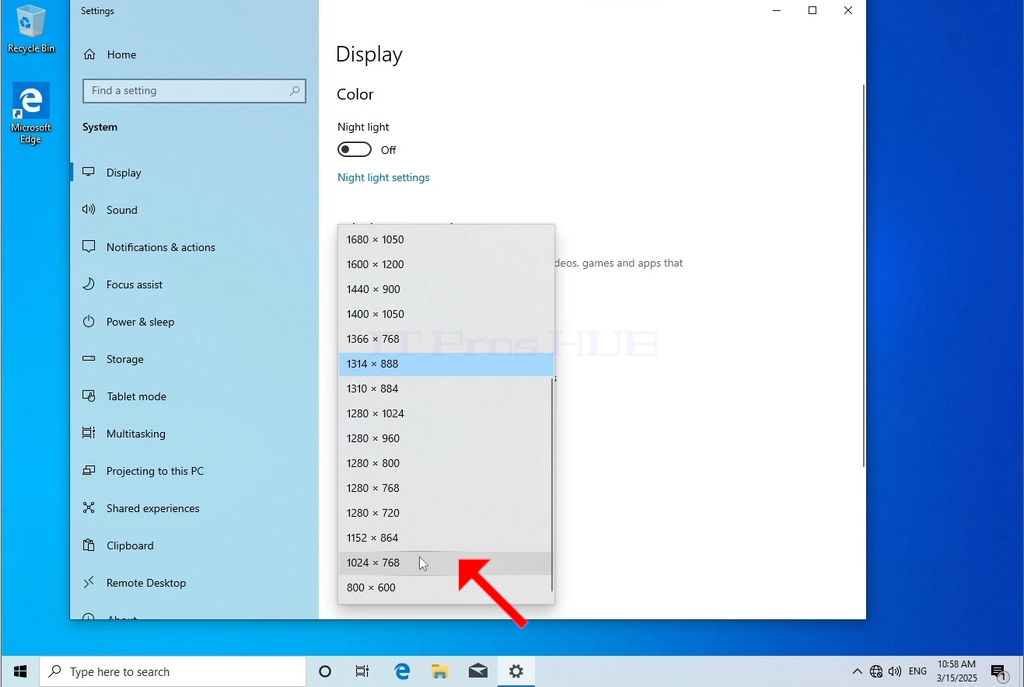Open Remote Desktop settings

194,583
